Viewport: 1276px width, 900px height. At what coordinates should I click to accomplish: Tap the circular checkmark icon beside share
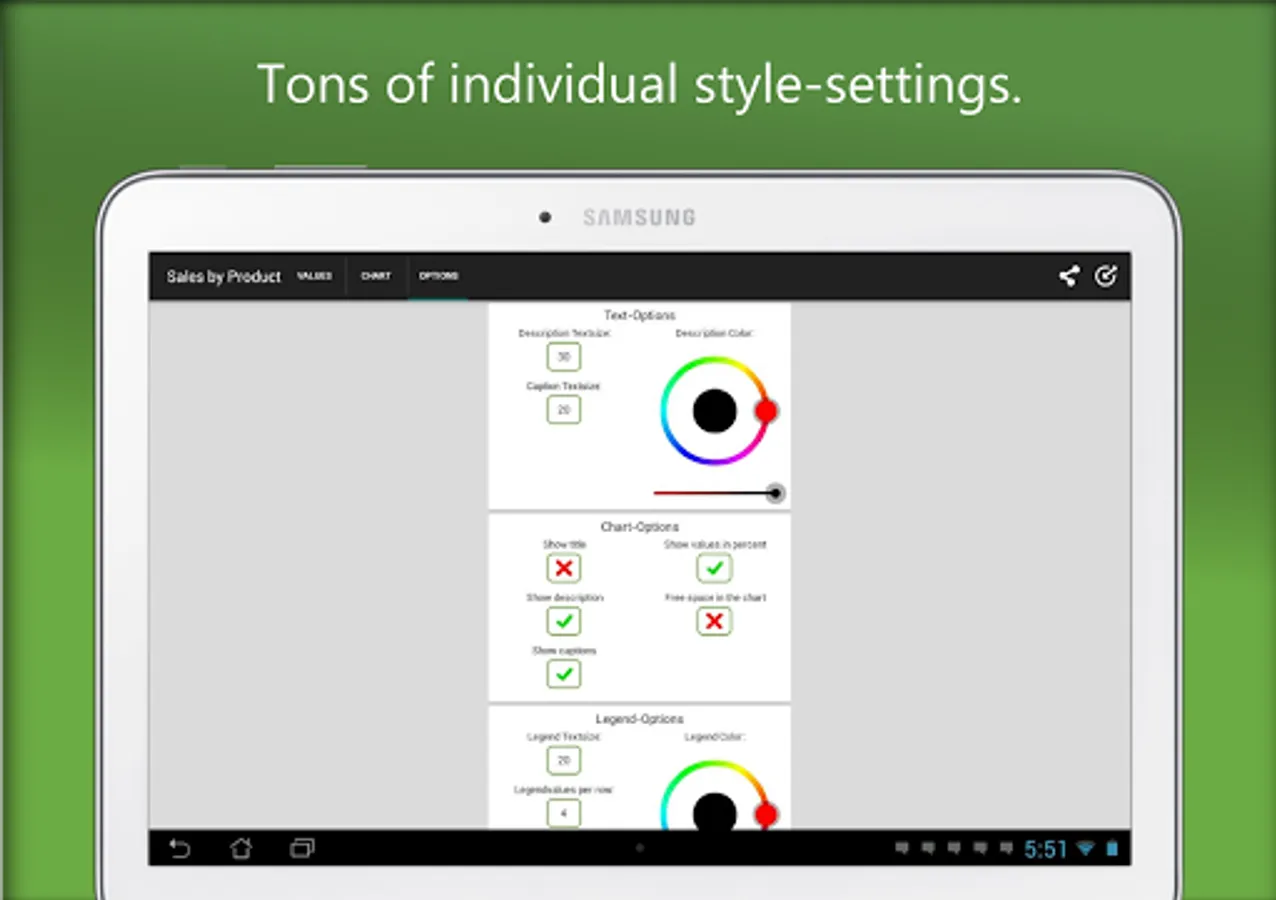tap(1105, 276)
